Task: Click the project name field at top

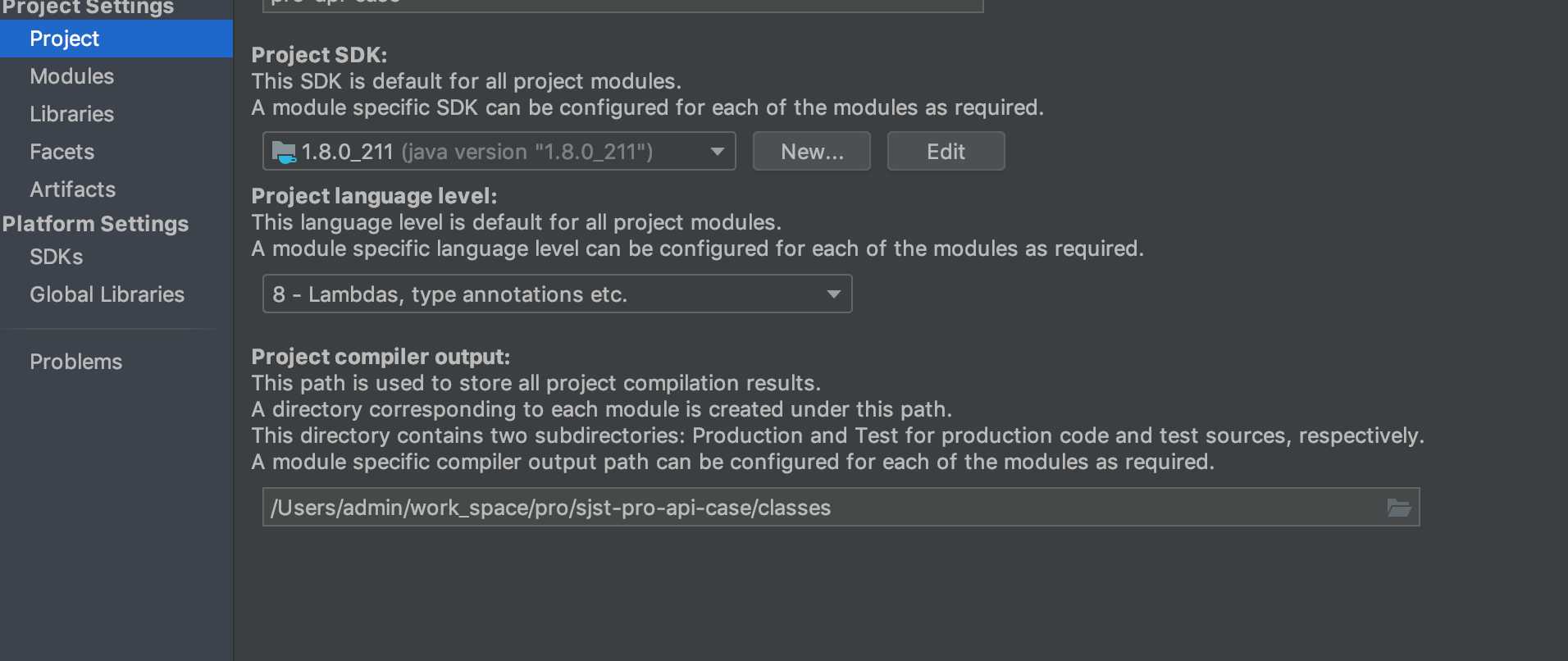Action: (622, 5)
